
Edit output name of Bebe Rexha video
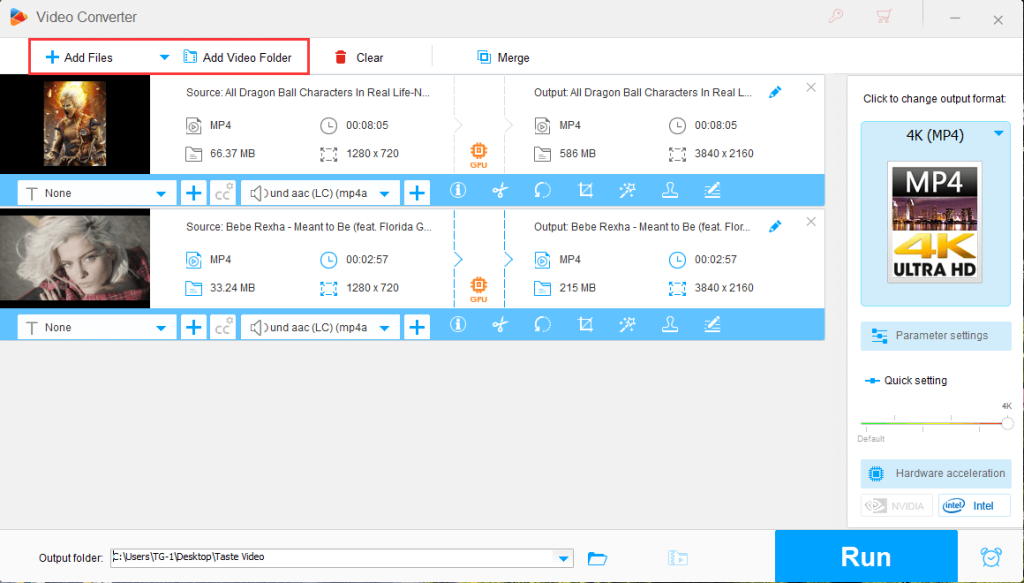click(x=775, y=227)
